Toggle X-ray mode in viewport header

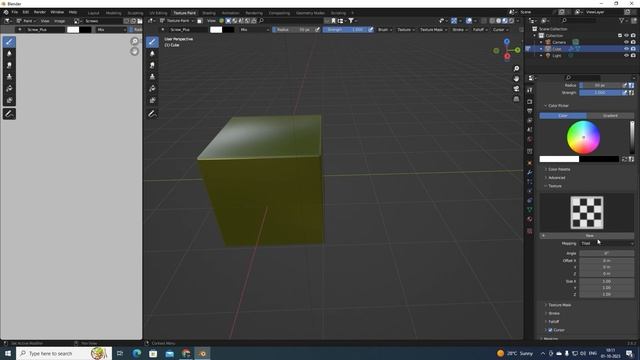484,21
